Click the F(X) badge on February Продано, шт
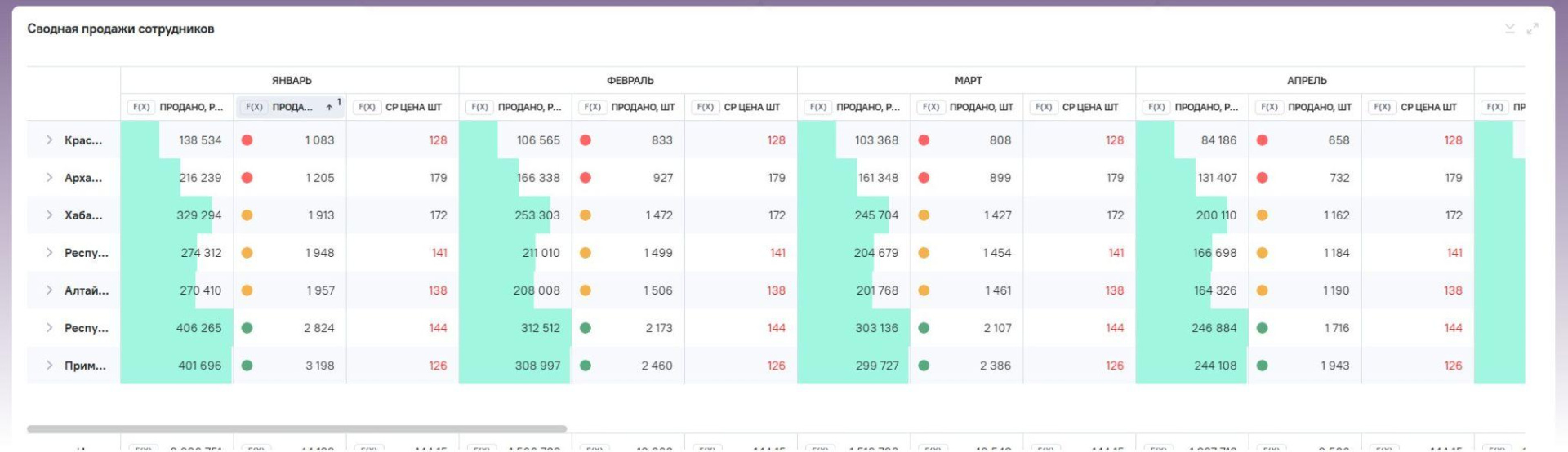Screen dimensions: 1568x452 593,107
